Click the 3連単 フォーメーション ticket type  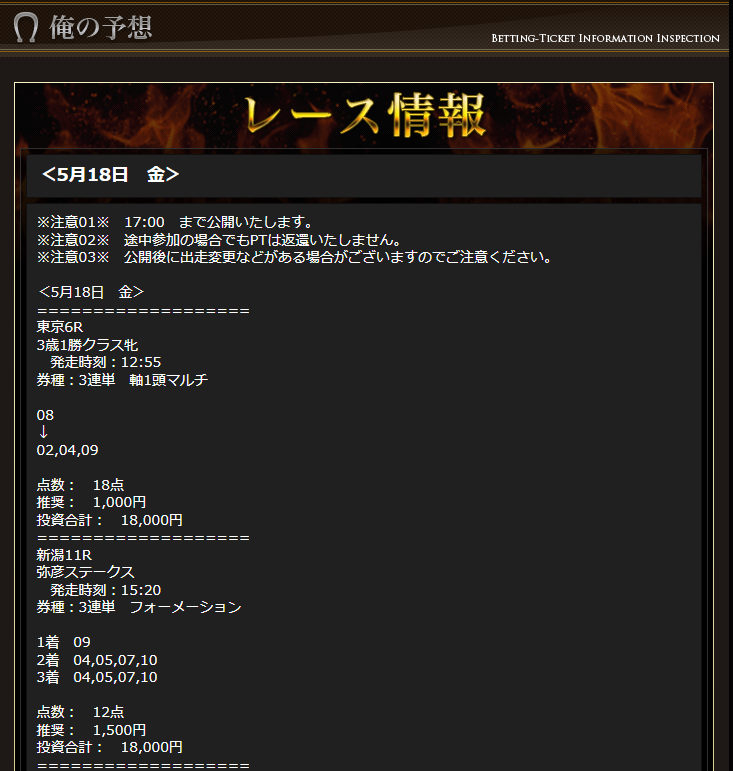[139, 607]
